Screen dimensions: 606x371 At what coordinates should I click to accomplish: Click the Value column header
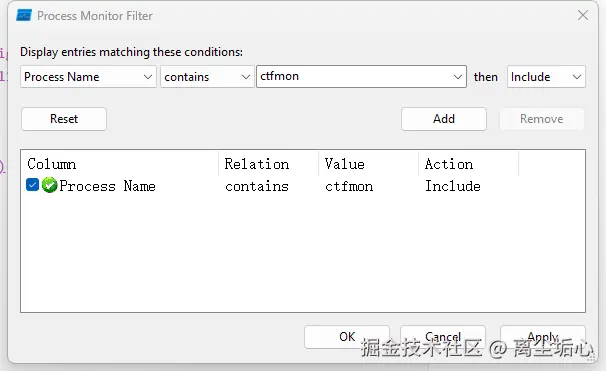369,164
